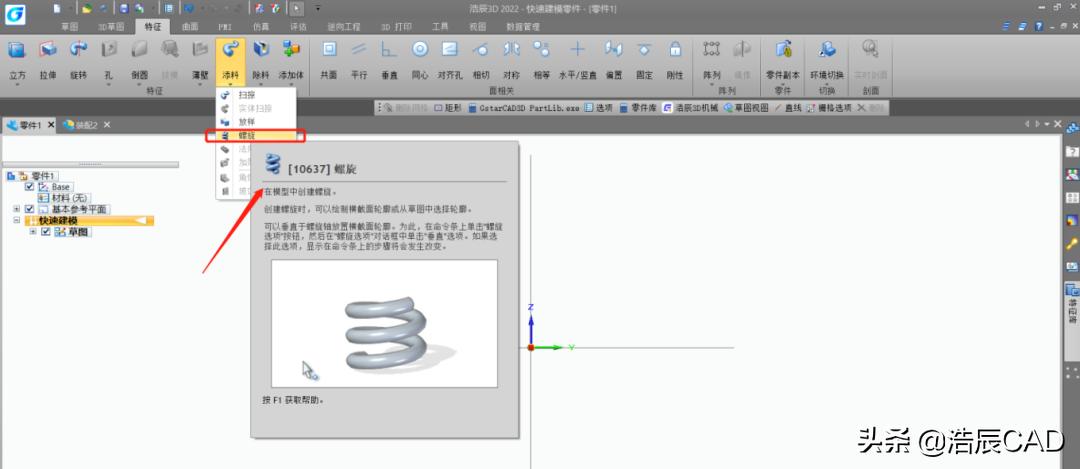Click the 零件副本 (Part copy) icon

tap(783, 50)
